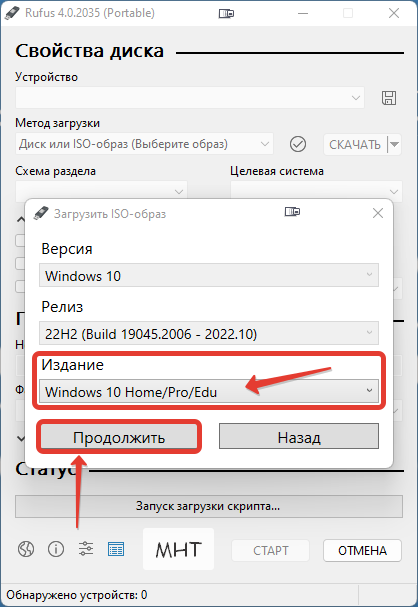Viewport: 418px width, 607px height.
Task: Open language globe icon
Action: [26, 549]
